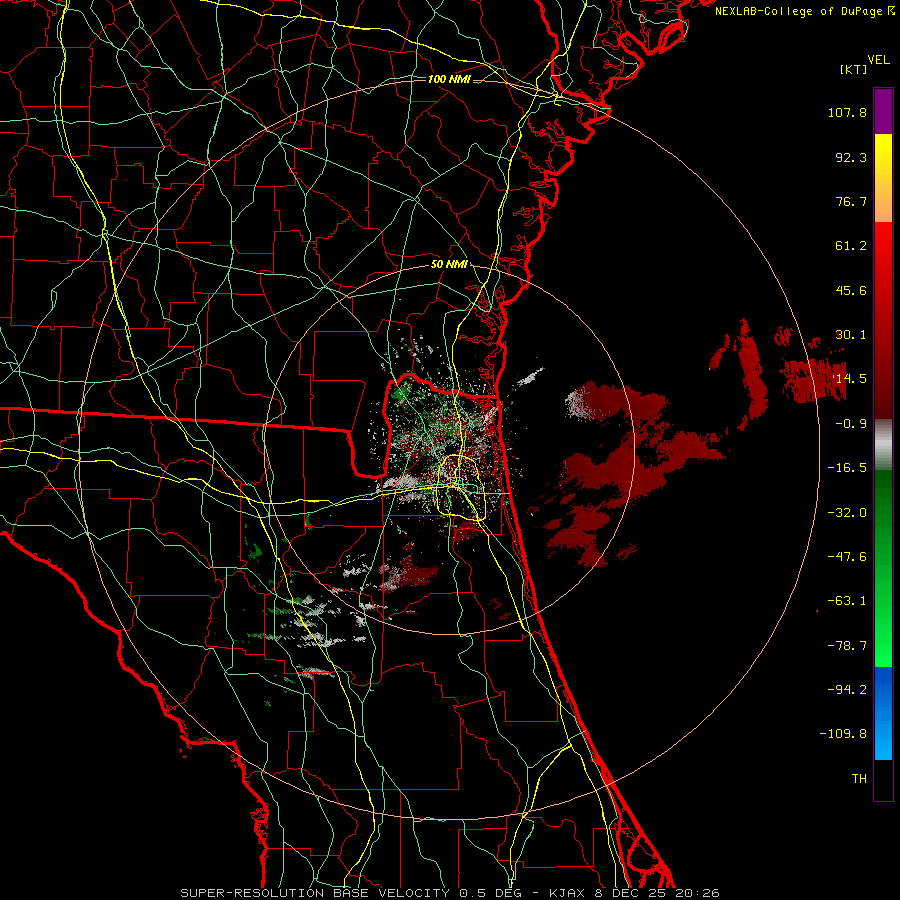Click the Super-Resolution Base Velocity caption

click(449, 893)
